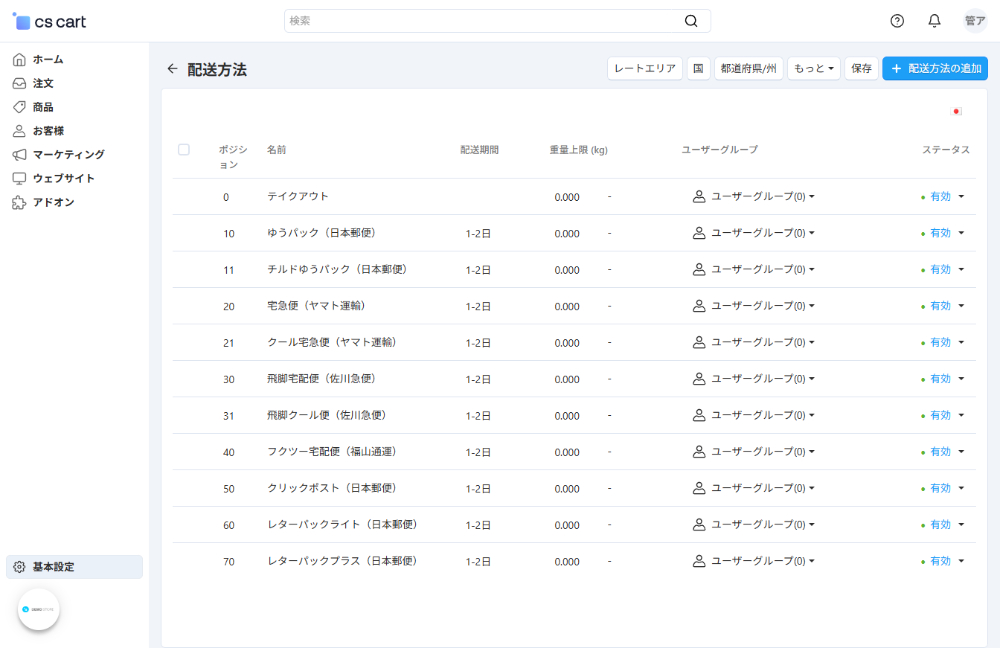Screen dimensions: 1000x648
Task: Open the 有効 status dropdown for テイクアウト
Action: (x=942, y=197)
